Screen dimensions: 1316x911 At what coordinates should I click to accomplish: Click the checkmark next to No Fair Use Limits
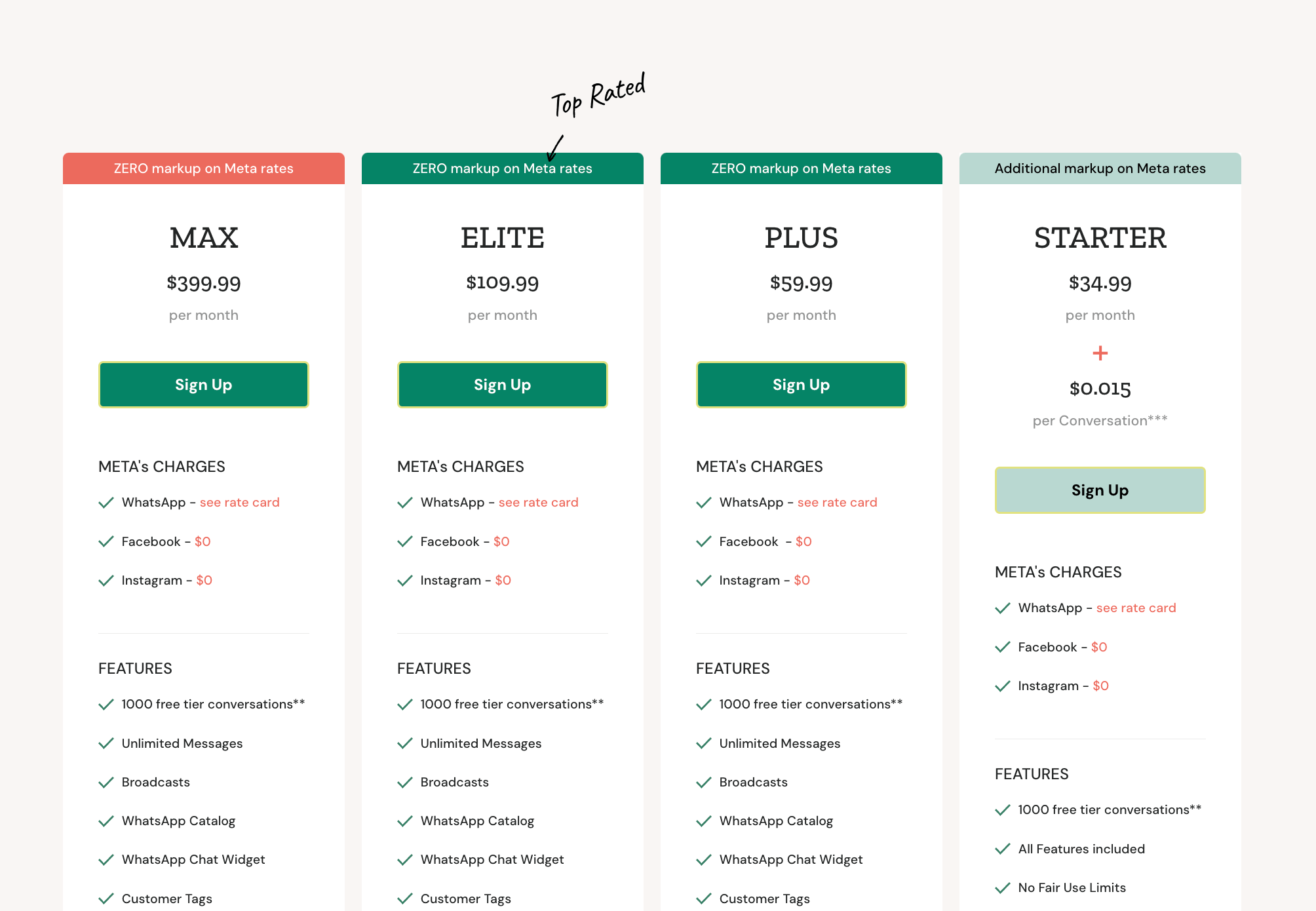(x=1003, y=887)
